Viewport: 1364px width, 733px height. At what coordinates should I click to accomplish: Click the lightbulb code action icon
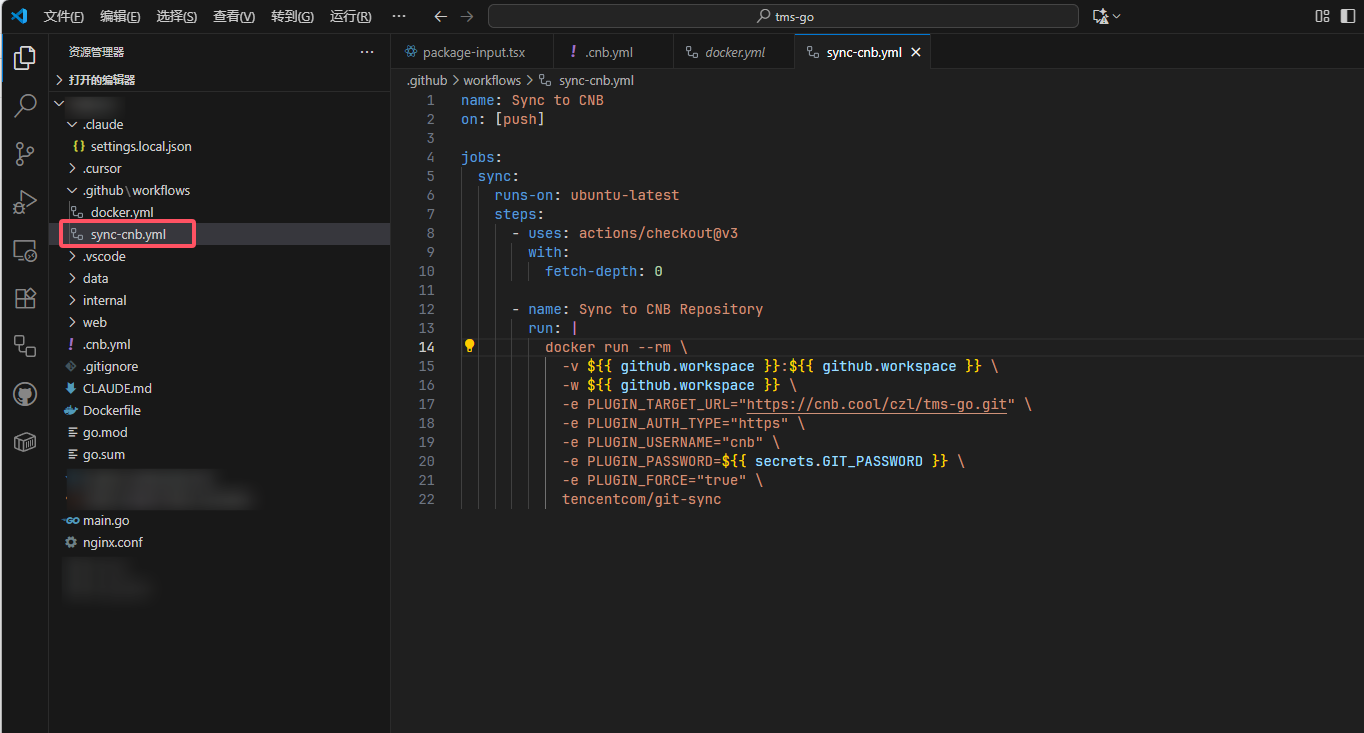point(469,346)
